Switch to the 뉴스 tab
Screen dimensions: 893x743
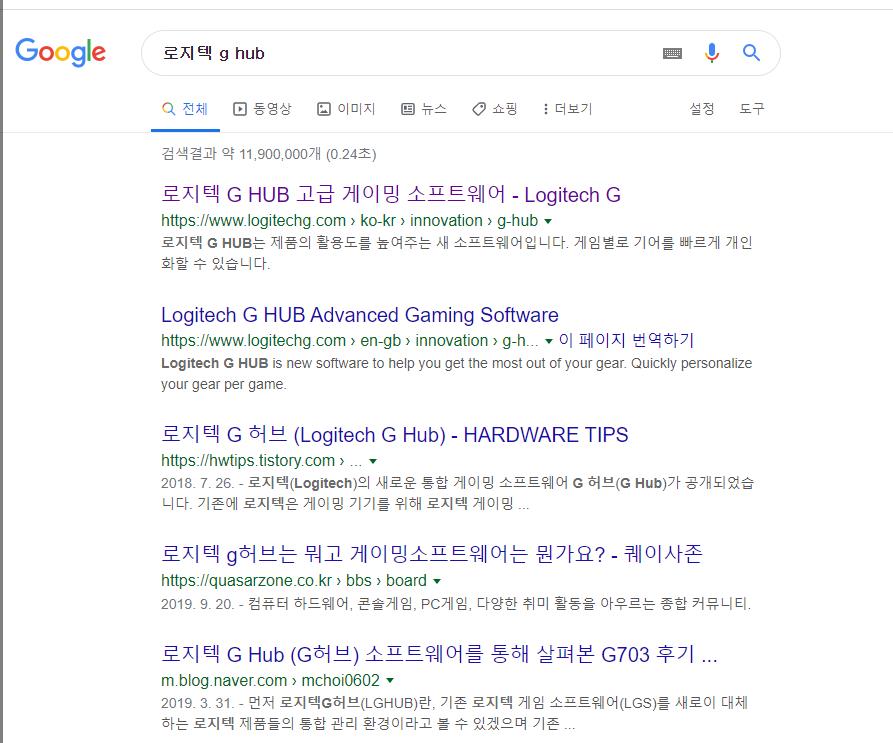tap(424, 109)
